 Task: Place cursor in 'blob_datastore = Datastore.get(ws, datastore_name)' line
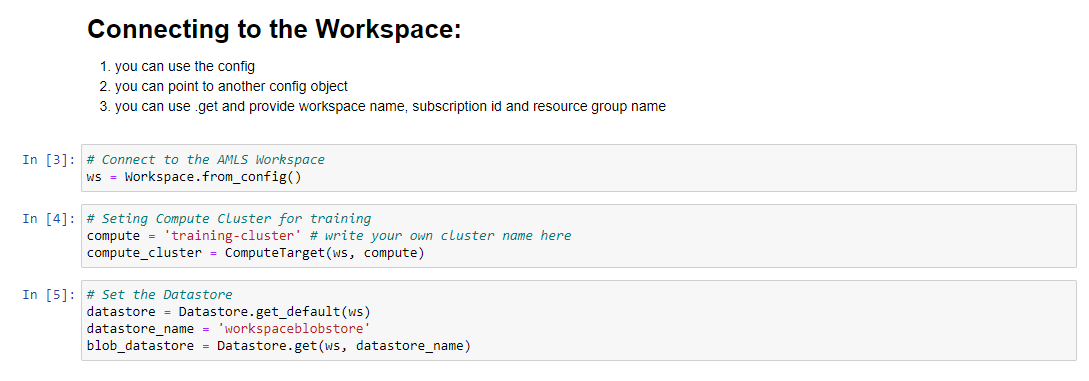pos(279,346)
